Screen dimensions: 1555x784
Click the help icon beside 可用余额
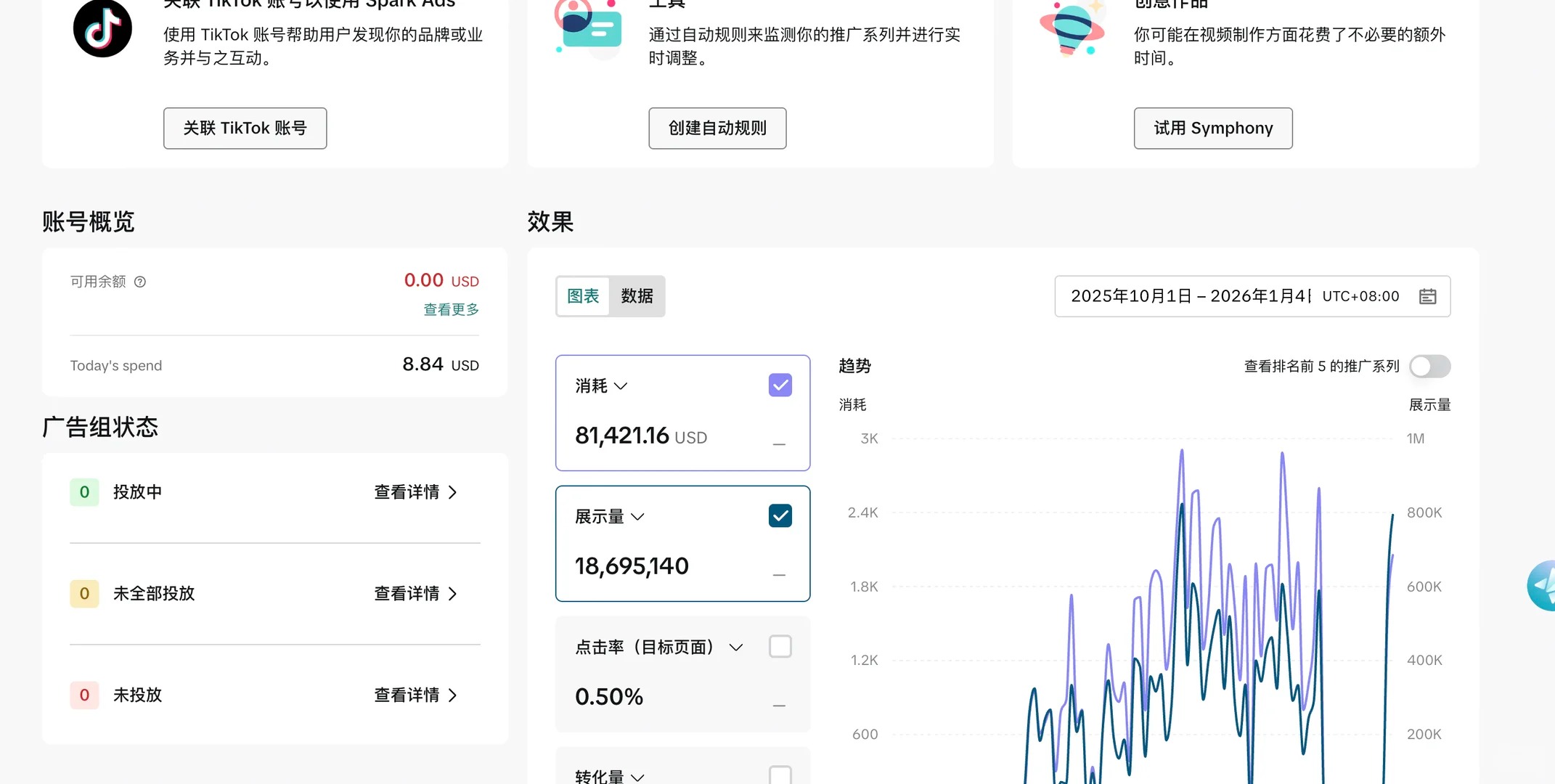[x=140, y=282]
